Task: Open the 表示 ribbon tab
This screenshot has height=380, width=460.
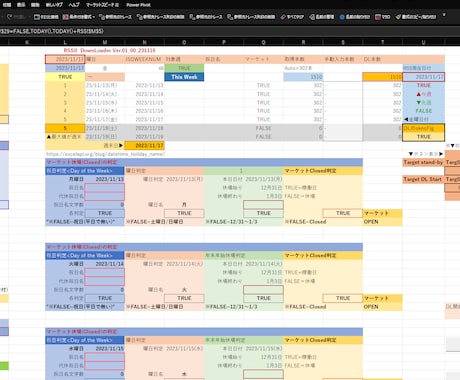Action: coord(21,5)
